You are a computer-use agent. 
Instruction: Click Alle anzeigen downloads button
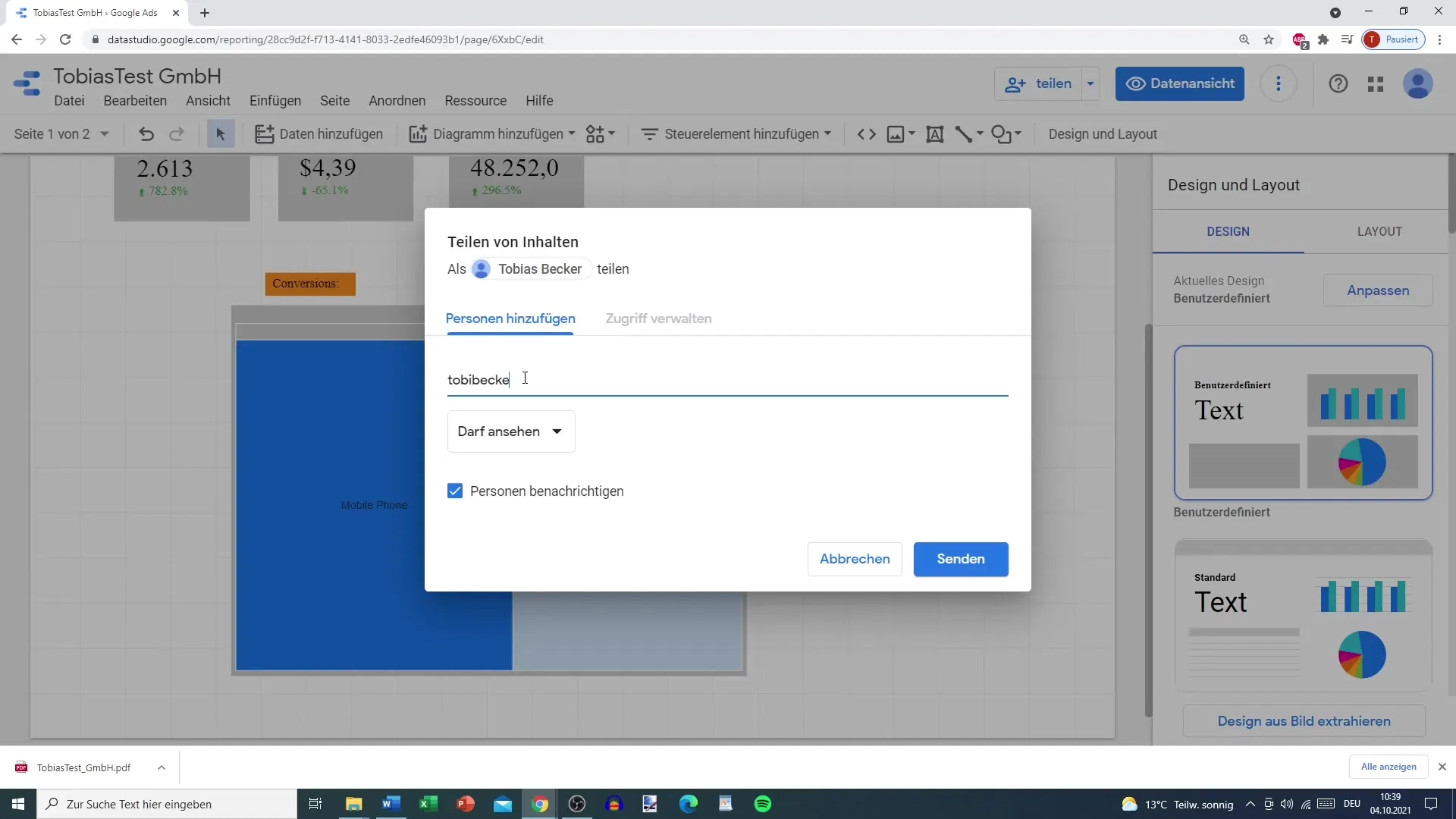click(x=1389, y=767)
